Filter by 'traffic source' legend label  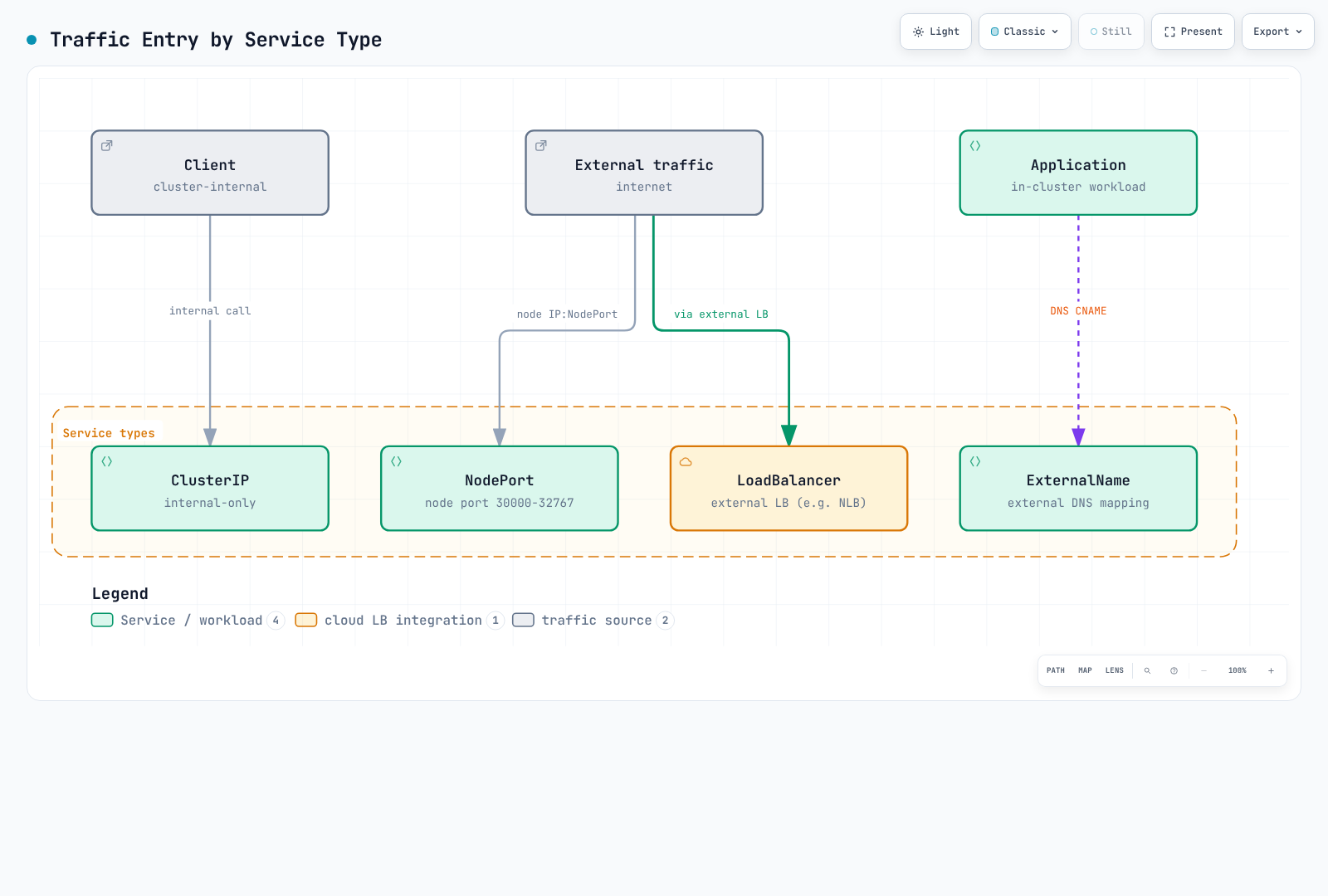point(597,621)
